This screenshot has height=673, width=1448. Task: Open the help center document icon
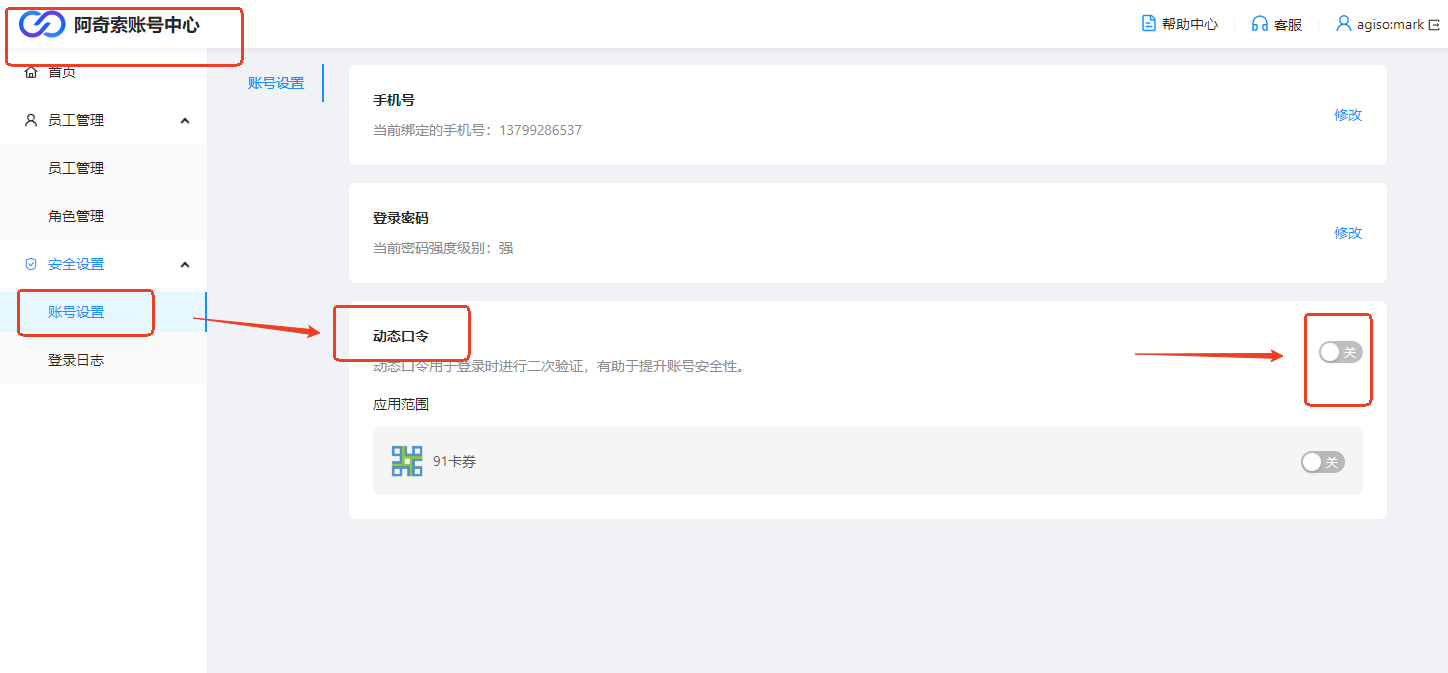coord(1149,23)
